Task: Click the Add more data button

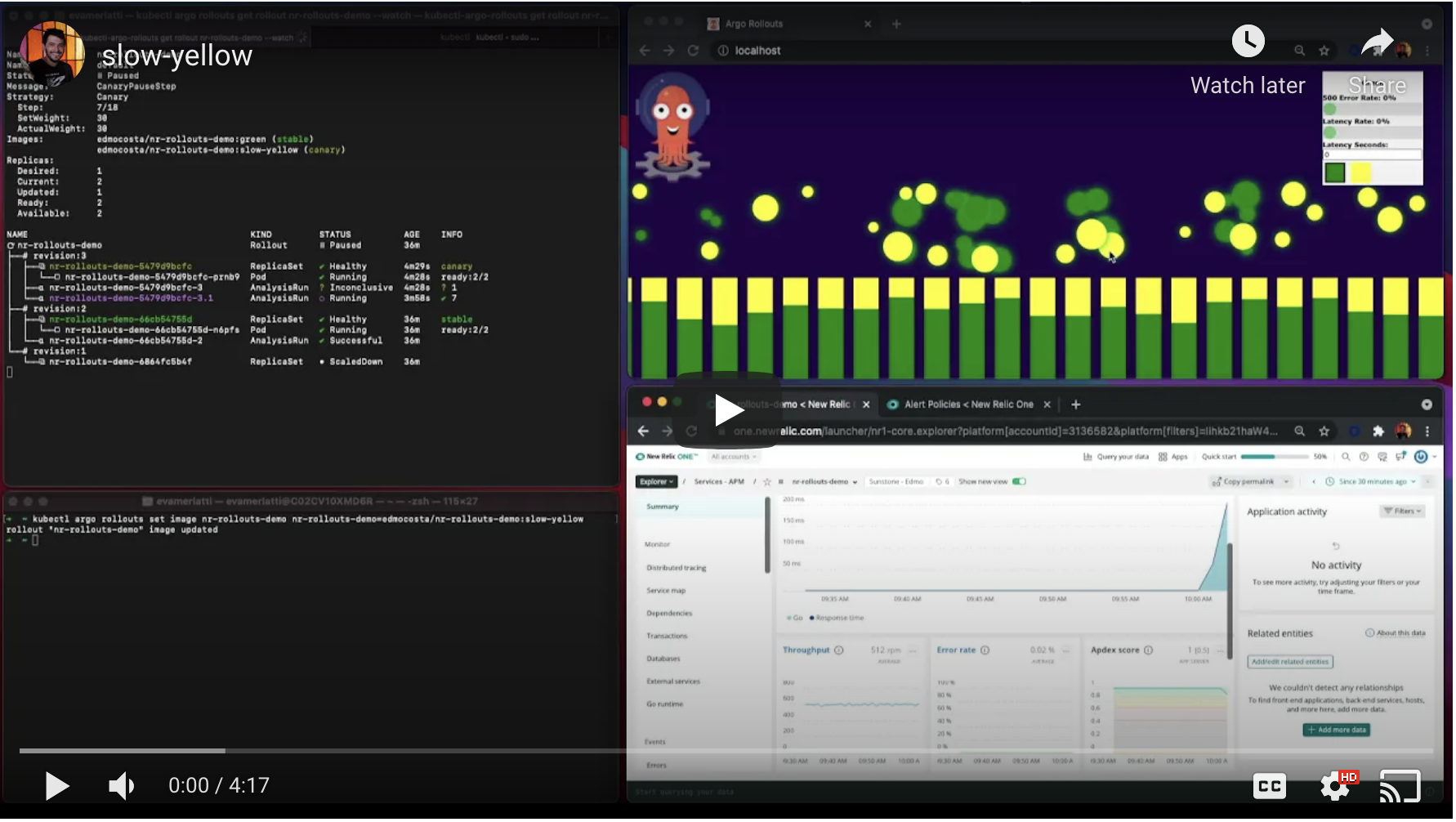Action: pos(1336,730)
